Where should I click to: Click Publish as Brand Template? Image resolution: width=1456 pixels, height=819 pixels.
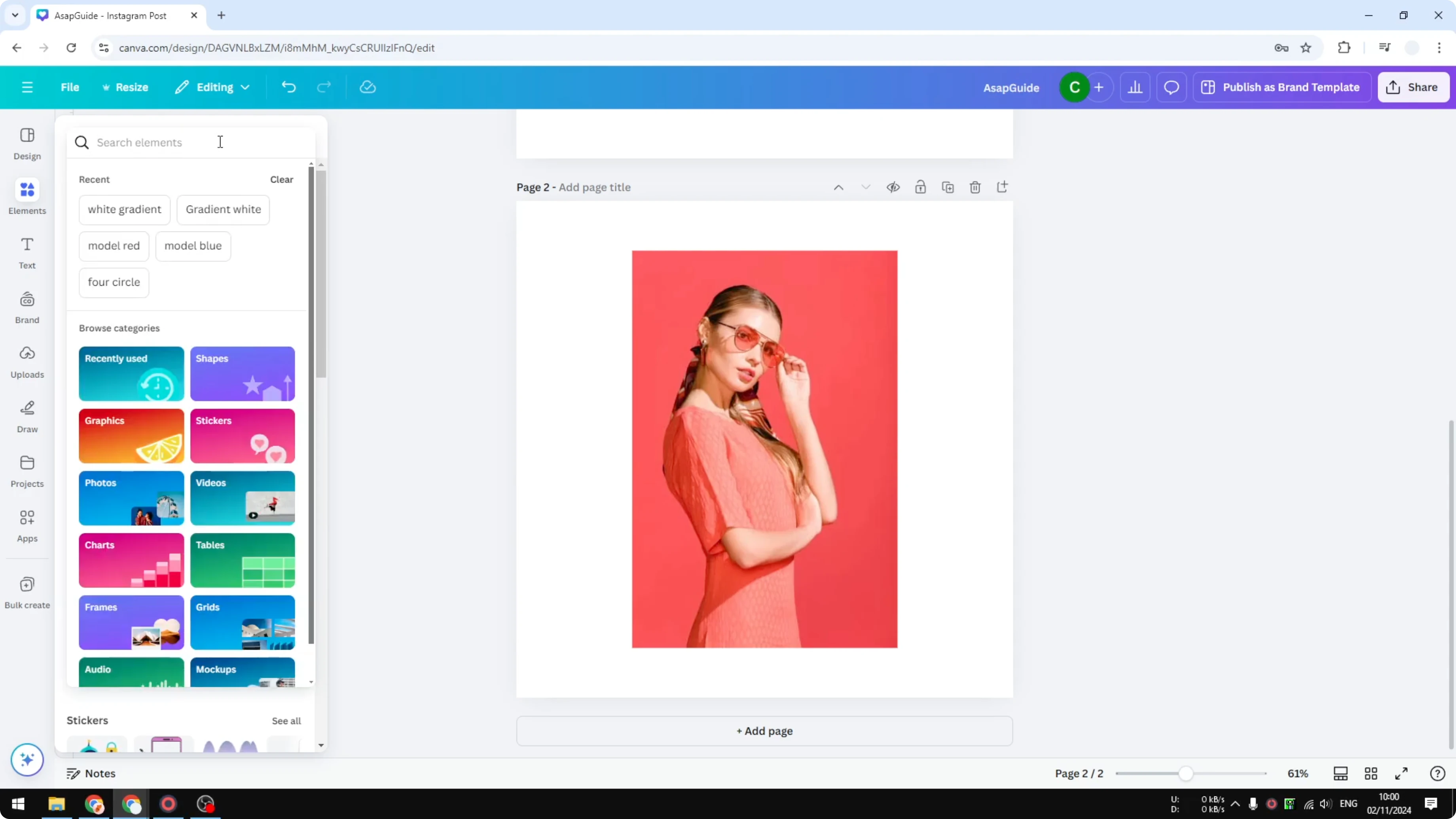1282,87
